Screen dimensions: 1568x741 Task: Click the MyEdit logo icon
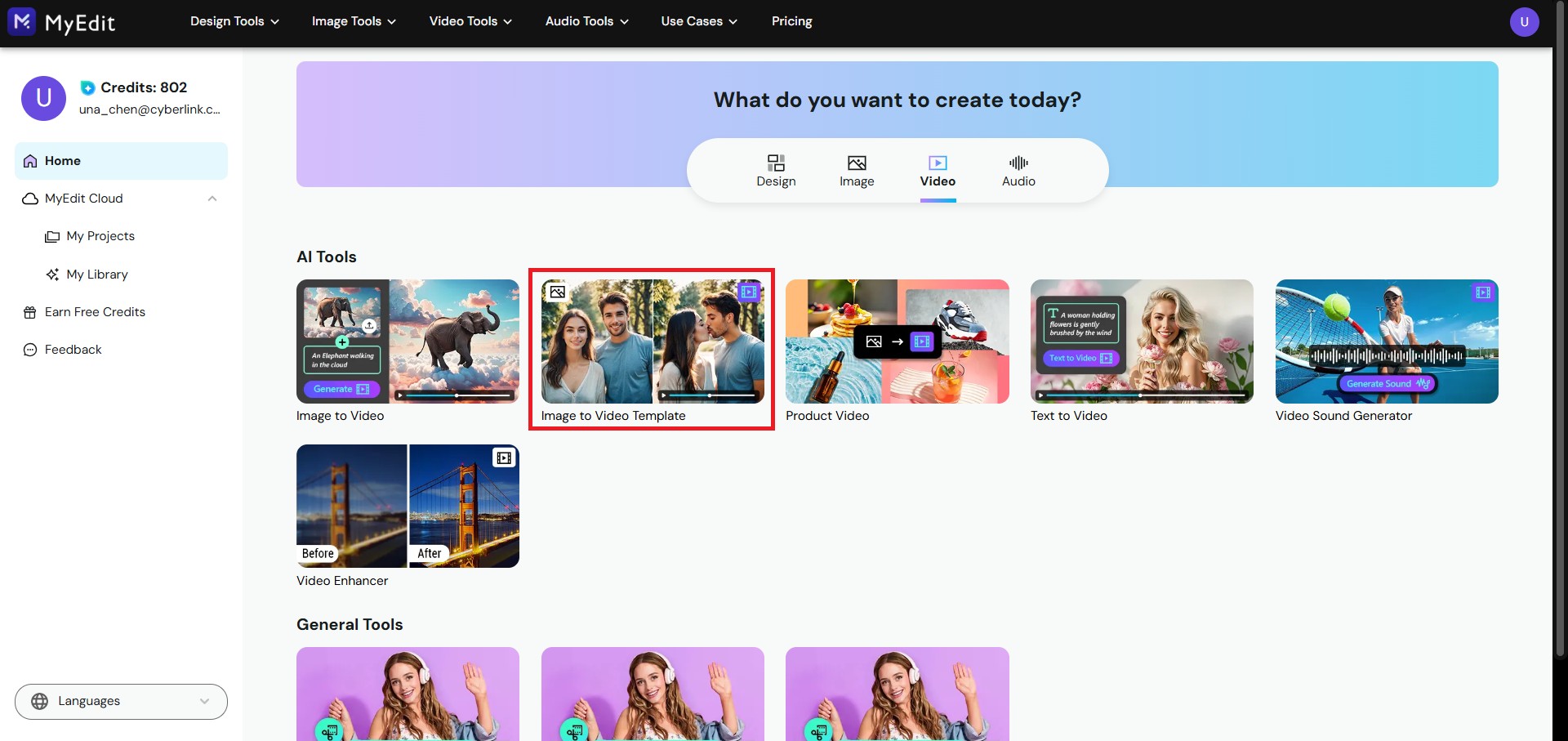(x=22, y=22)
